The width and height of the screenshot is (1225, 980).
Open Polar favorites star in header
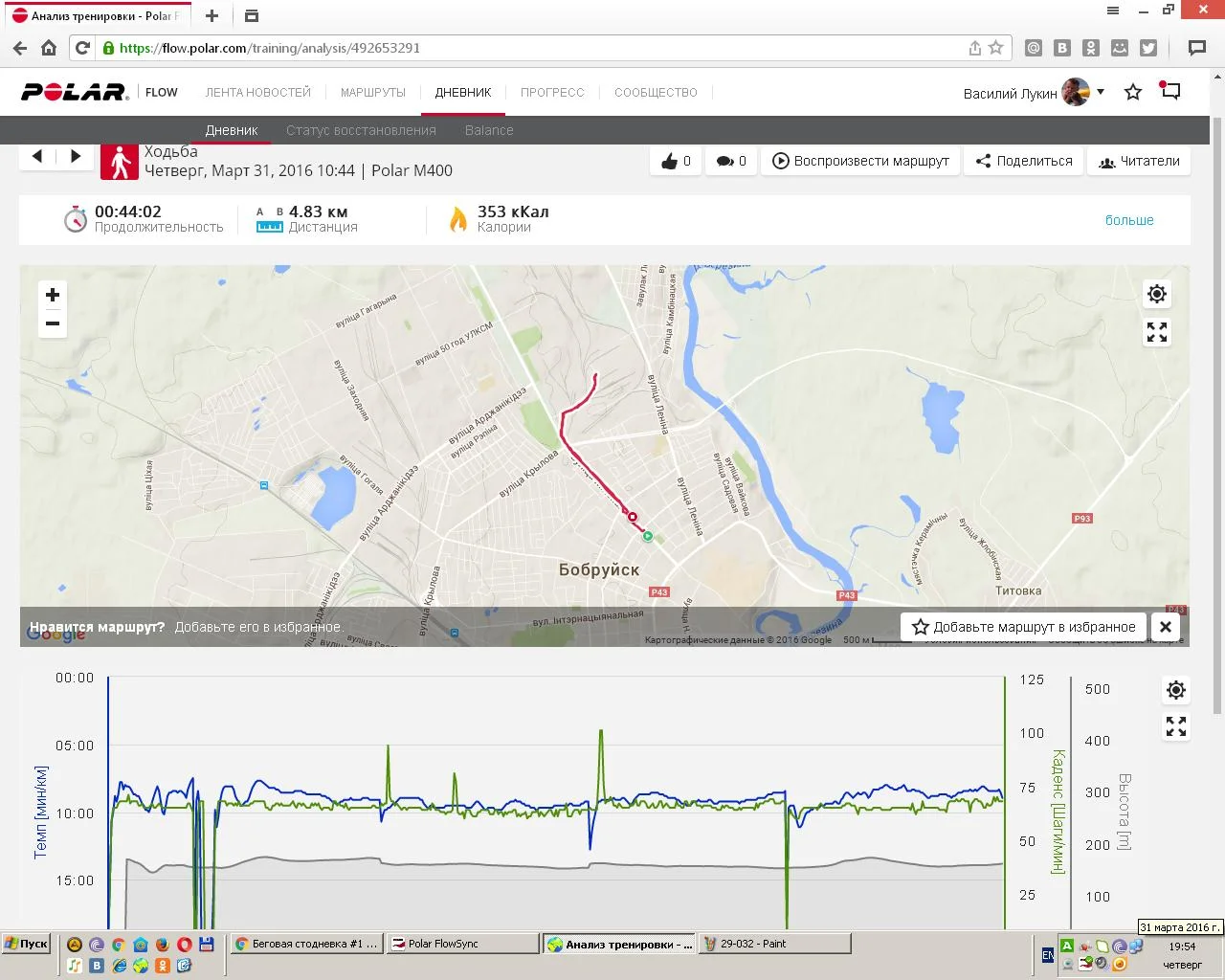click(1133, 92)
